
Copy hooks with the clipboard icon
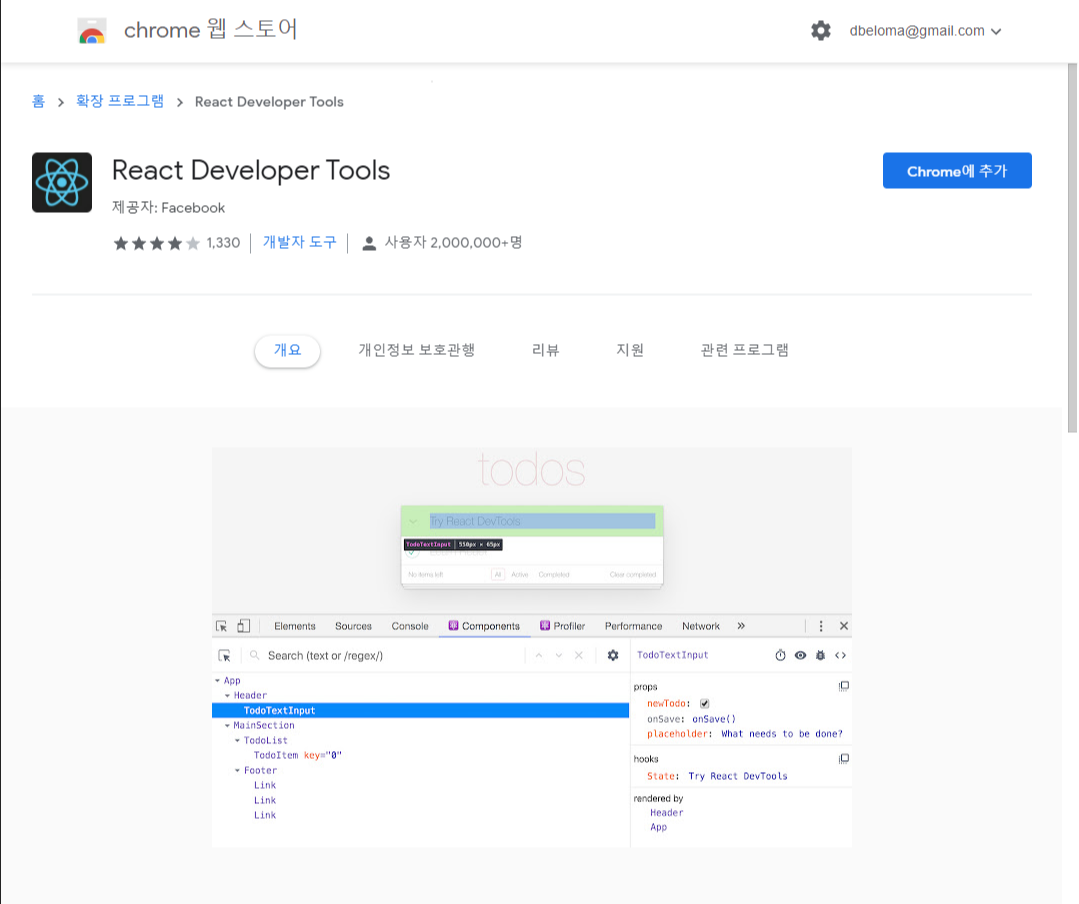click(x=844, y=758)
